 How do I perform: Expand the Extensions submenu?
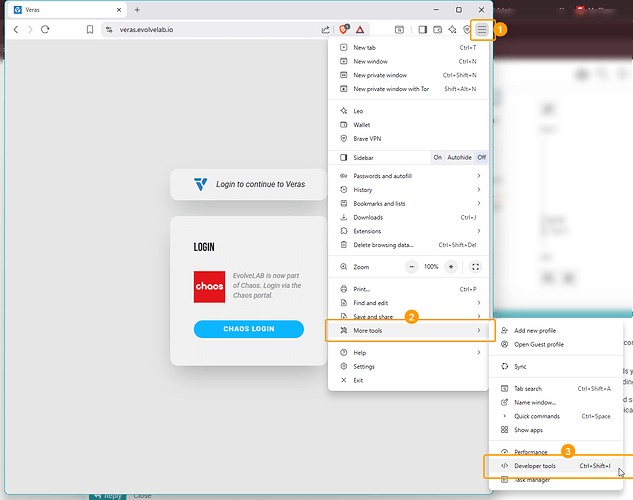[x=409, y=231]
